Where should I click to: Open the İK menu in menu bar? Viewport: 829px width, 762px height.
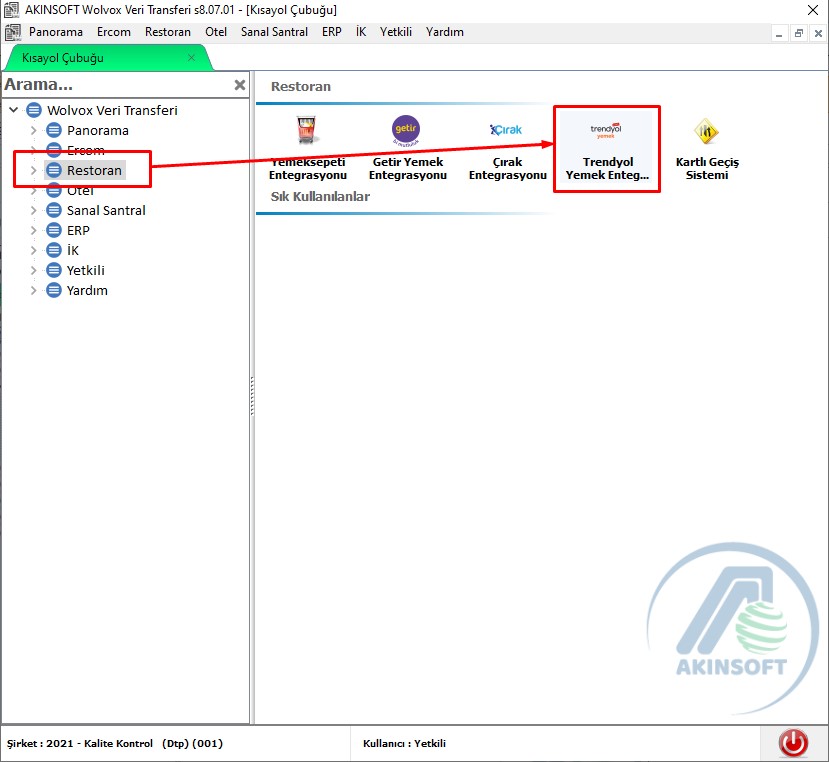tap(361, 32)
